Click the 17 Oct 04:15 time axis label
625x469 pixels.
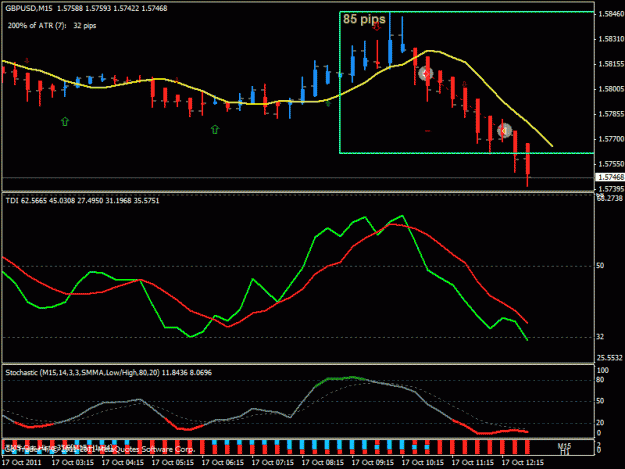tap(123, 462)
